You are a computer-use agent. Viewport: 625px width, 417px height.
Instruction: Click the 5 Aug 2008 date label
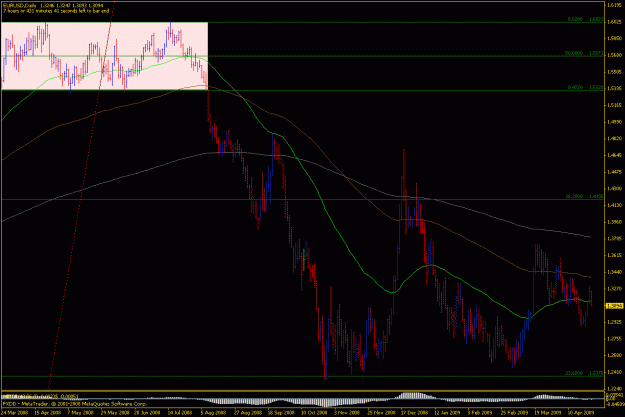tap(213, 413)
